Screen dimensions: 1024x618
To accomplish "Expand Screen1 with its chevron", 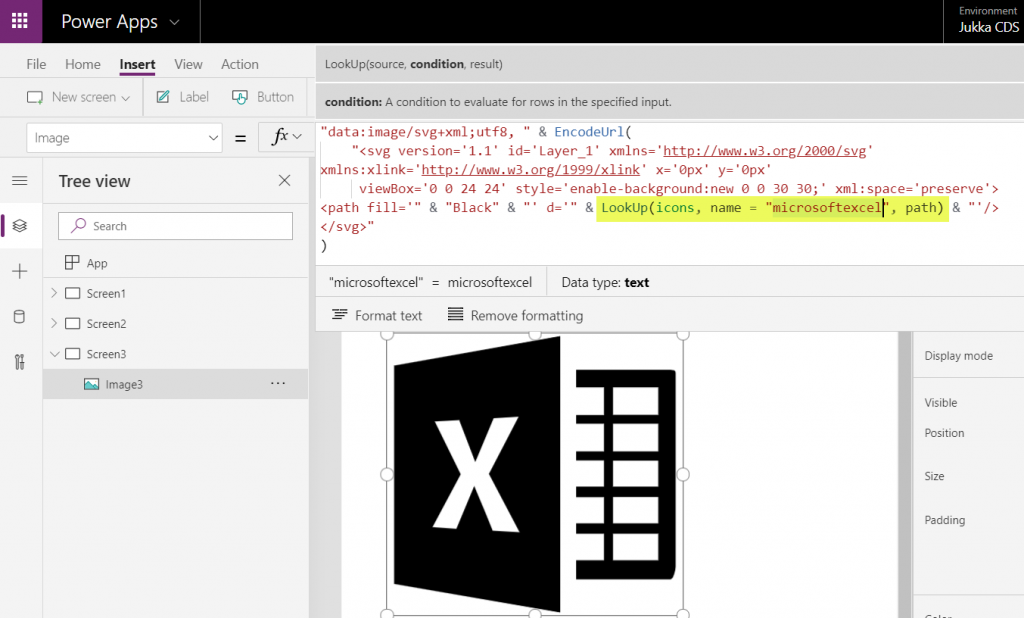I will click(54, 293).
